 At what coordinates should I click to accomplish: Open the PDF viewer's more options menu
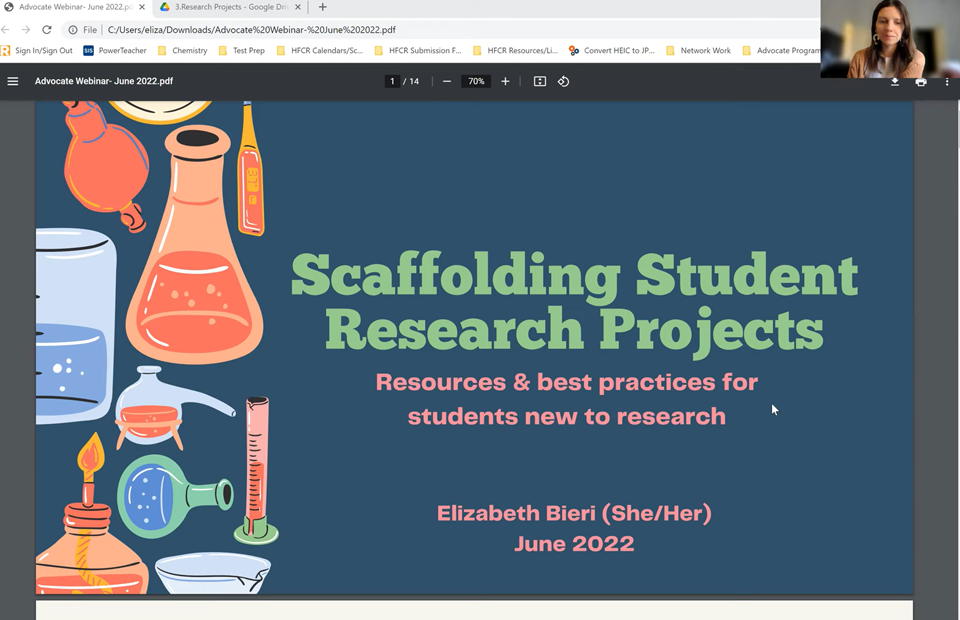coord(946,81)
